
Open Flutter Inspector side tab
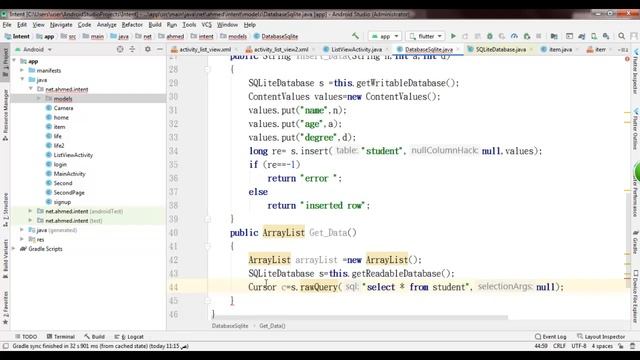click(636, 72)
